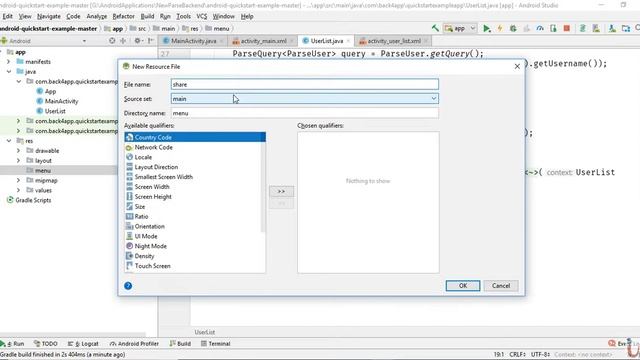Click the scroll-from-source target icon in Project panel
This screenshot has width=640, height=360.
[112, 41]
